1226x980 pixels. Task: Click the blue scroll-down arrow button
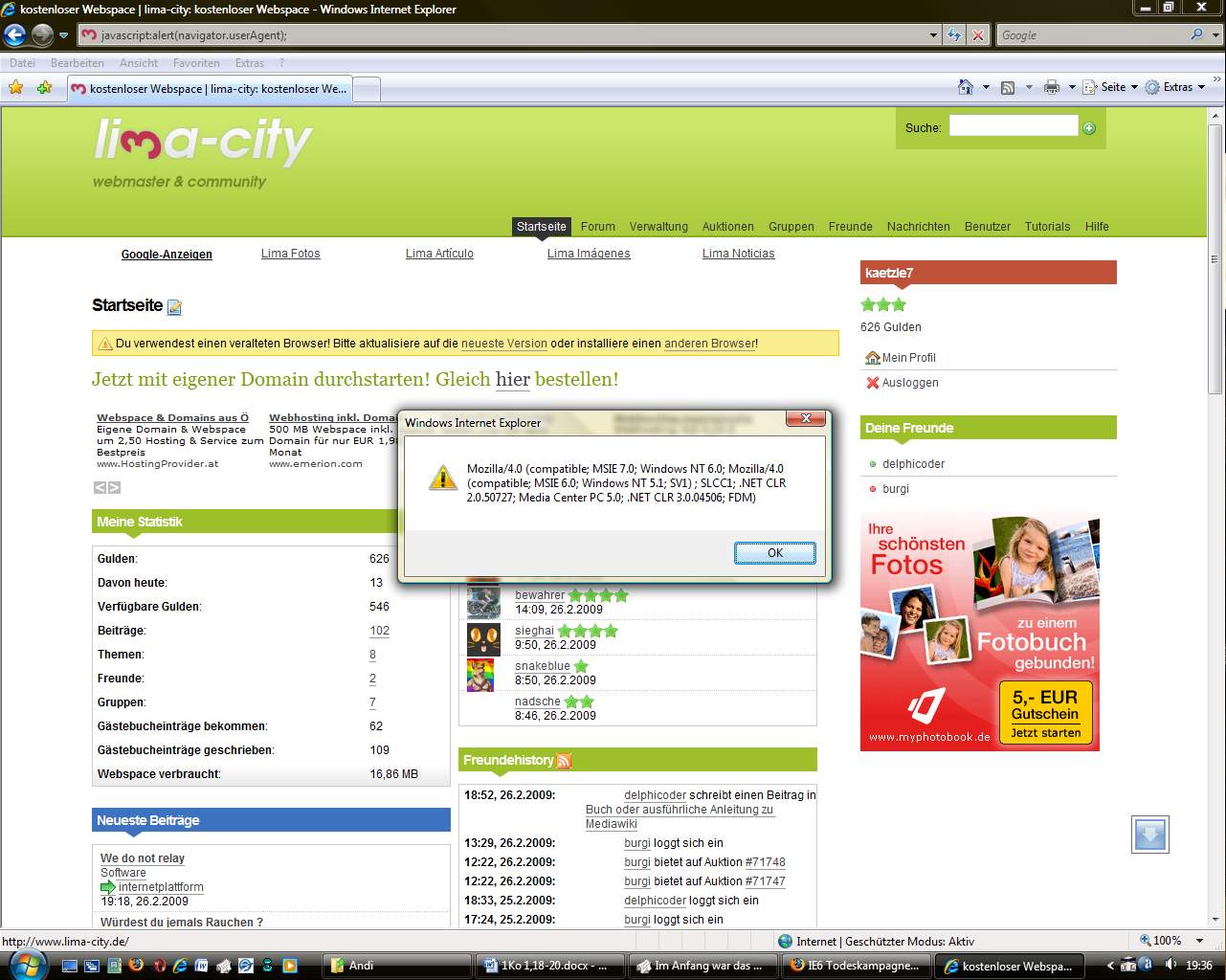pos(1149,835)
